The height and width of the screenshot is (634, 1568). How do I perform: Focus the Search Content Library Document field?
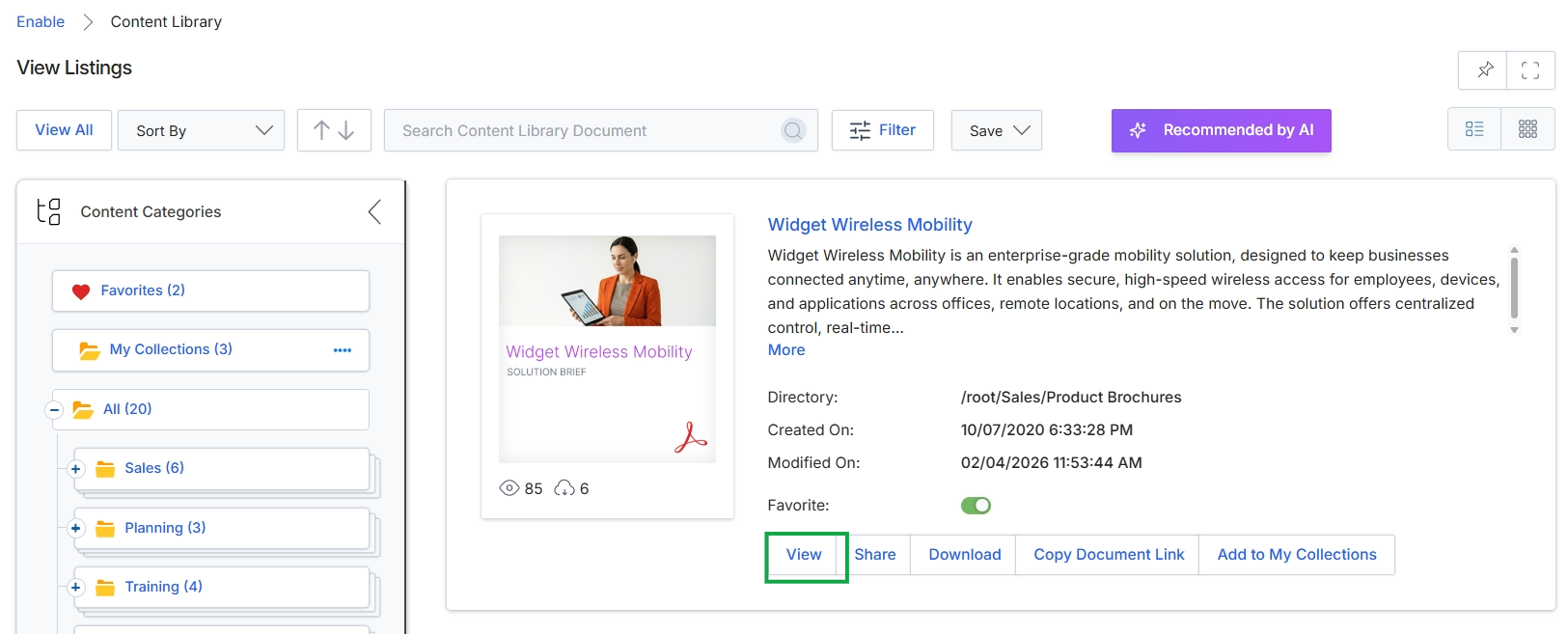[x=600, y=130]
